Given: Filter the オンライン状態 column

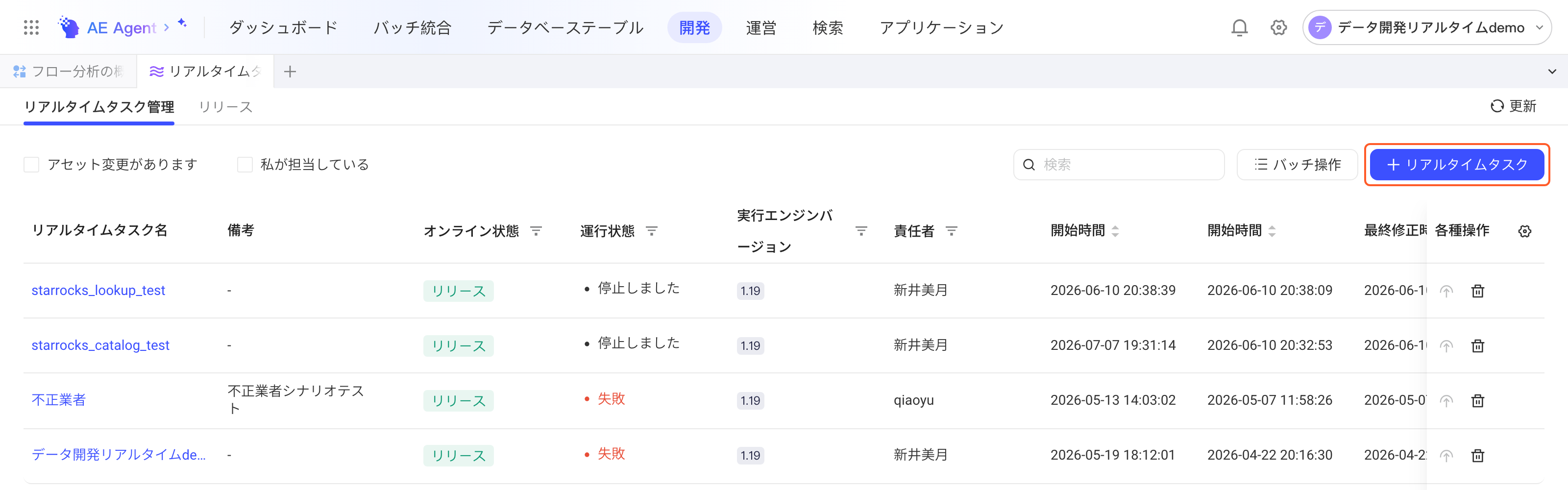Looking at the screenshot, I should pyautogui.click(x=536, y=231).
